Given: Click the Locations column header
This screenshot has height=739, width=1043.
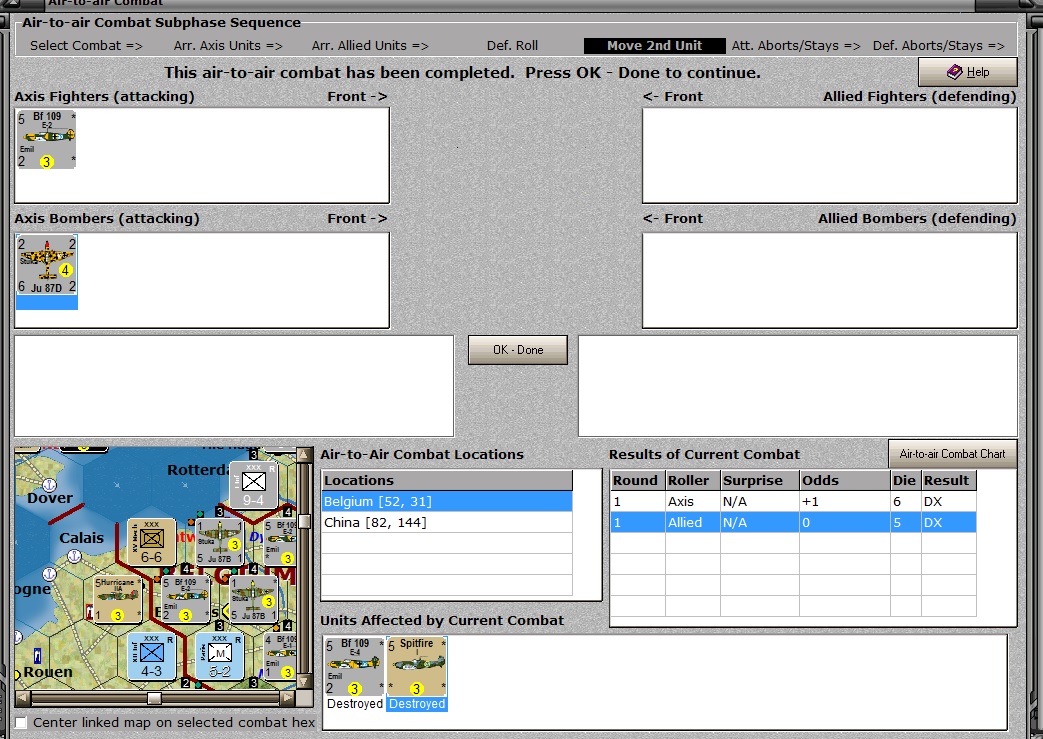Looking at the screenshot, I should pyautogui.click(x=447, y=480).
